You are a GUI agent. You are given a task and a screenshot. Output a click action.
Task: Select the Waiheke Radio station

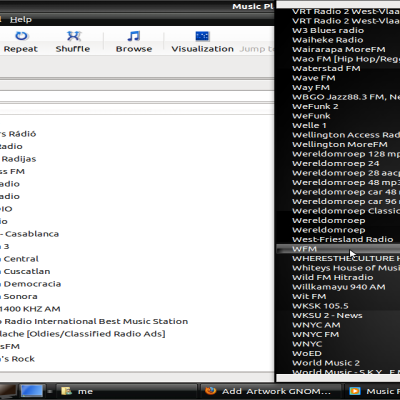328,40
